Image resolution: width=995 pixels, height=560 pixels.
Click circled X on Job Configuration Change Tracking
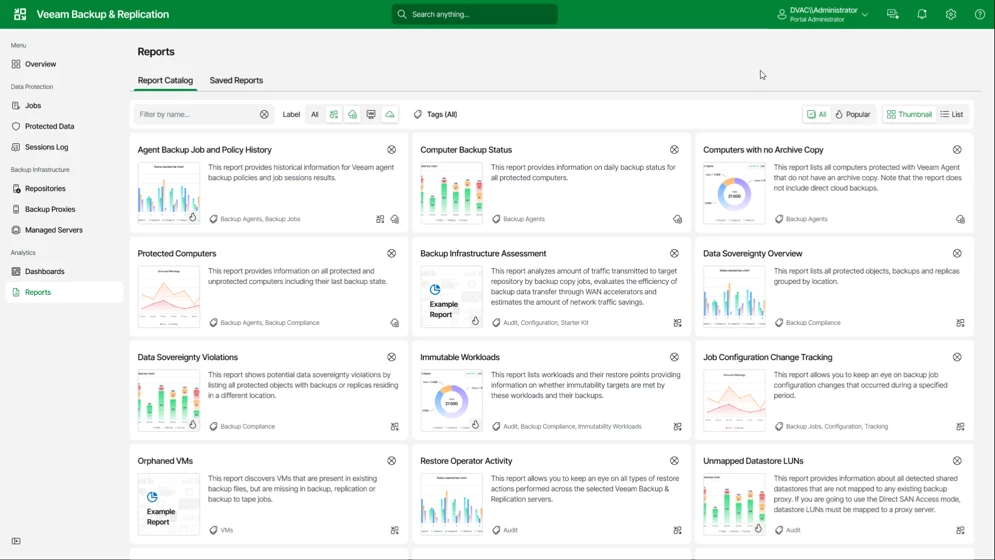click(957, 357)
